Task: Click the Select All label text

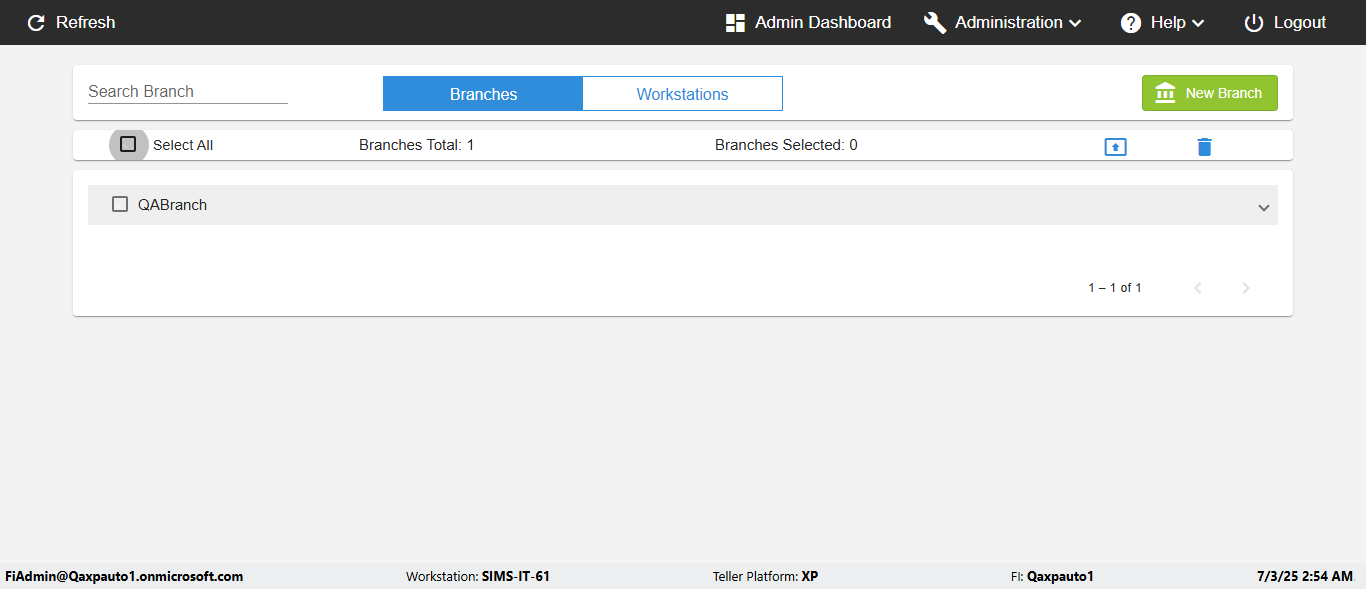Action: click(183, 145)
